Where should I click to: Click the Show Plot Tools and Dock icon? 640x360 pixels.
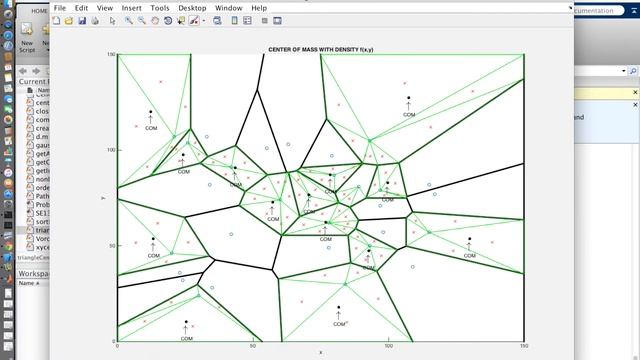click(x=277, y=20)
